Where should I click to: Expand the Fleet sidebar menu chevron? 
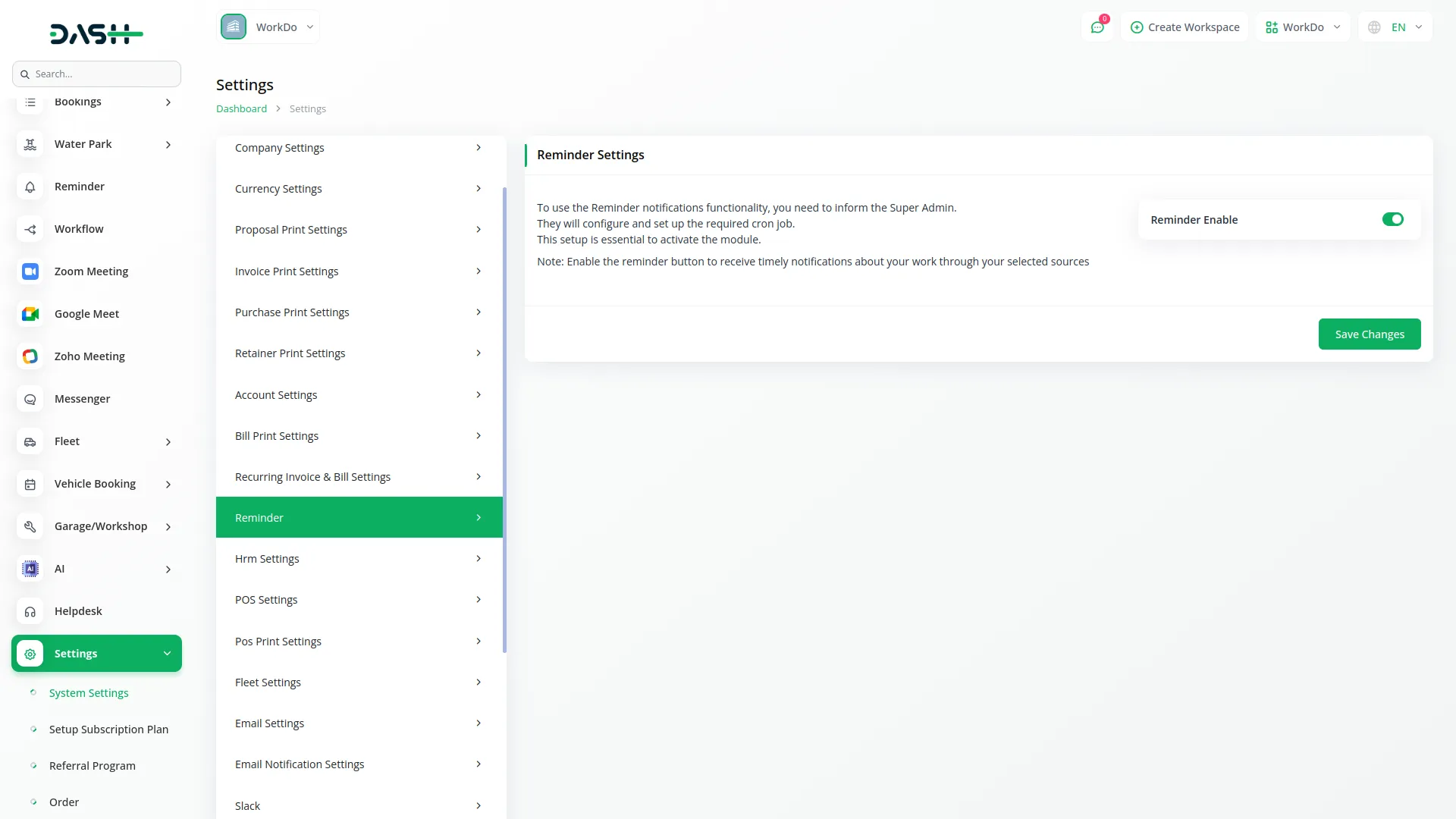168,442
